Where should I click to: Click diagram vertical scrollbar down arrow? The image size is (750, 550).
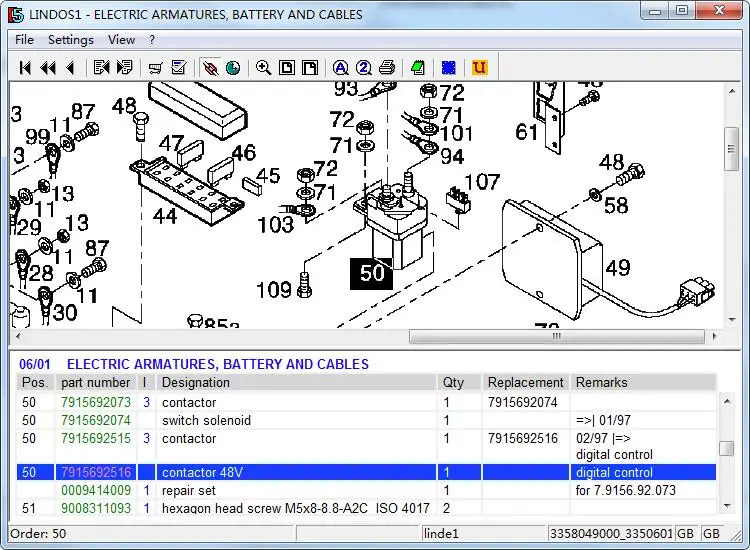pyautogui.click(x=731, y=319)
